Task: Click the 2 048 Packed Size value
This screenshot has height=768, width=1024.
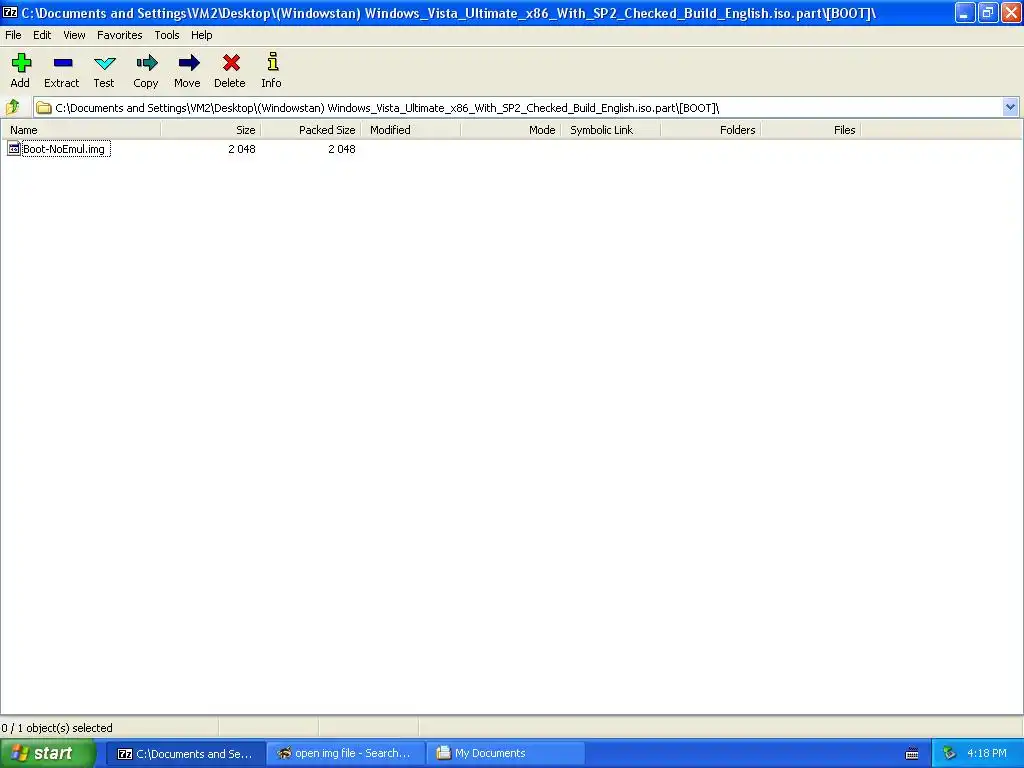Action: 342,149
